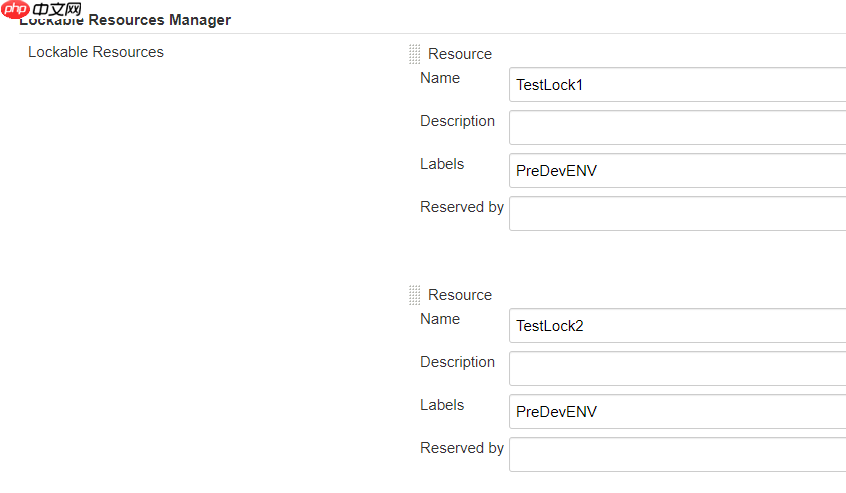846x493 pixels.
Task: Click the Reserved by field for TestLock2
Action: point(677,455)
